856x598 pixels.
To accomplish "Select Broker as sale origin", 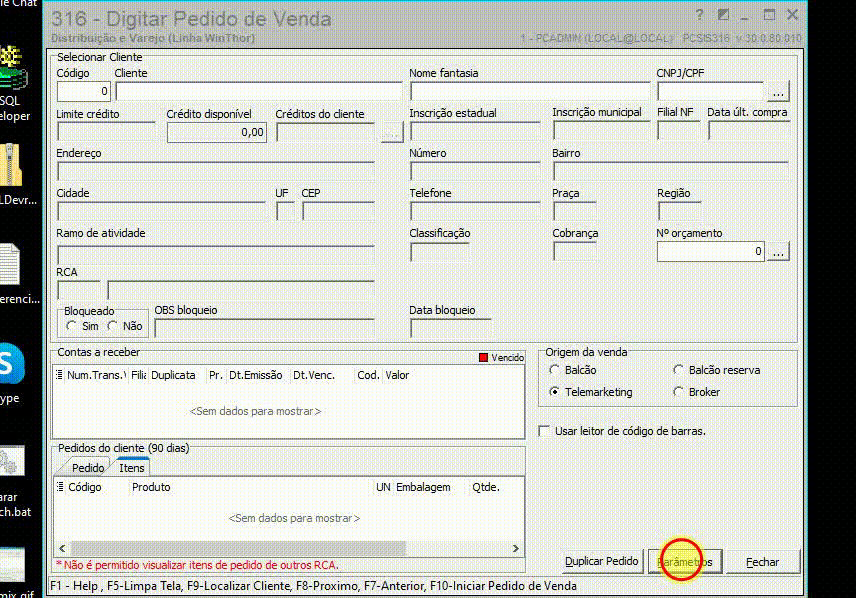I will [678, 392].
